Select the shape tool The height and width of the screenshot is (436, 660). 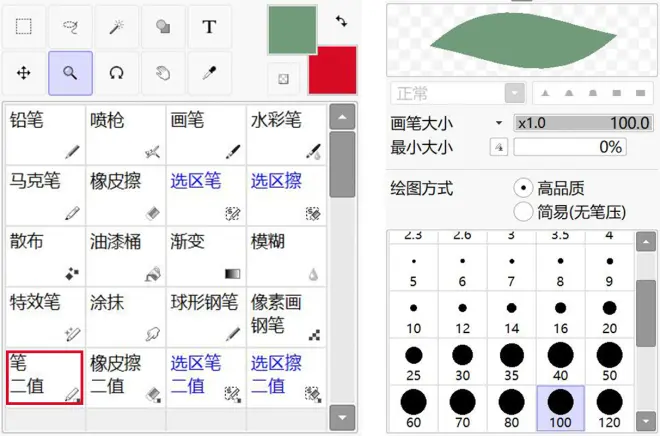coord(163,27)
